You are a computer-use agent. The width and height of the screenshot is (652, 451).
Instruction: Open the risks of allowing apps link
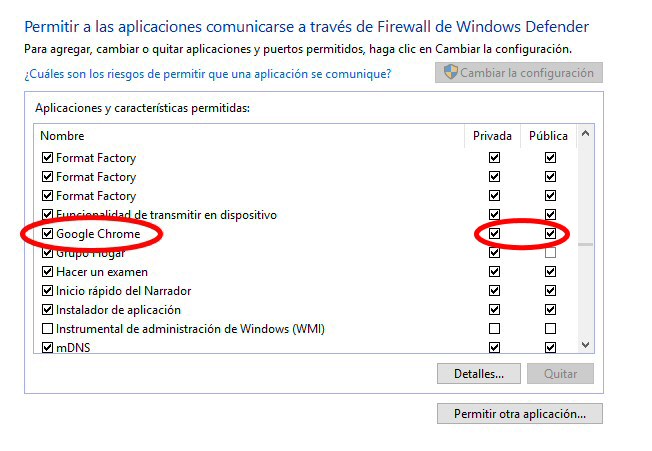[x=208, y=74]
